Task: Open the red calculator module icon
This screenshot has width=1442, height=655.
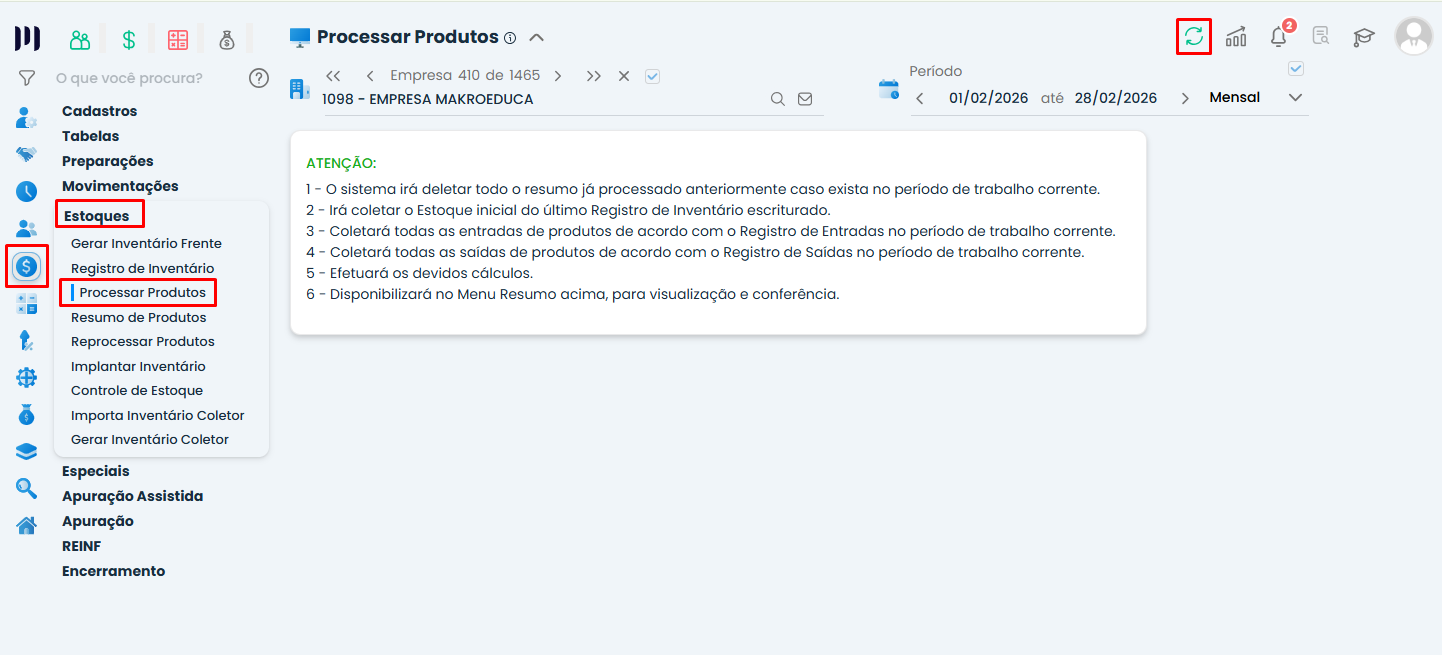Action: pos(178,40)
